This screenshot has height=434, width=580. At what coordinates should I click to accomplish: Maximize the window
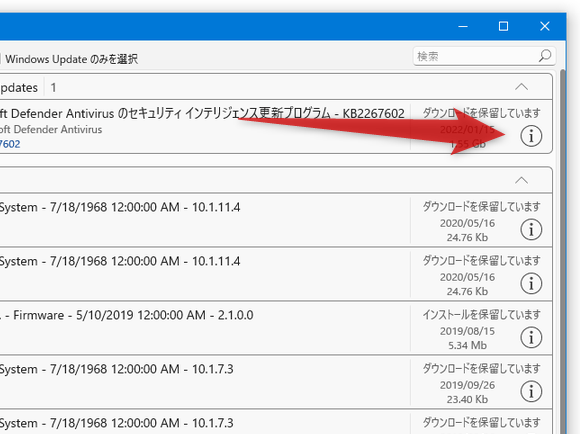(503, 26)
